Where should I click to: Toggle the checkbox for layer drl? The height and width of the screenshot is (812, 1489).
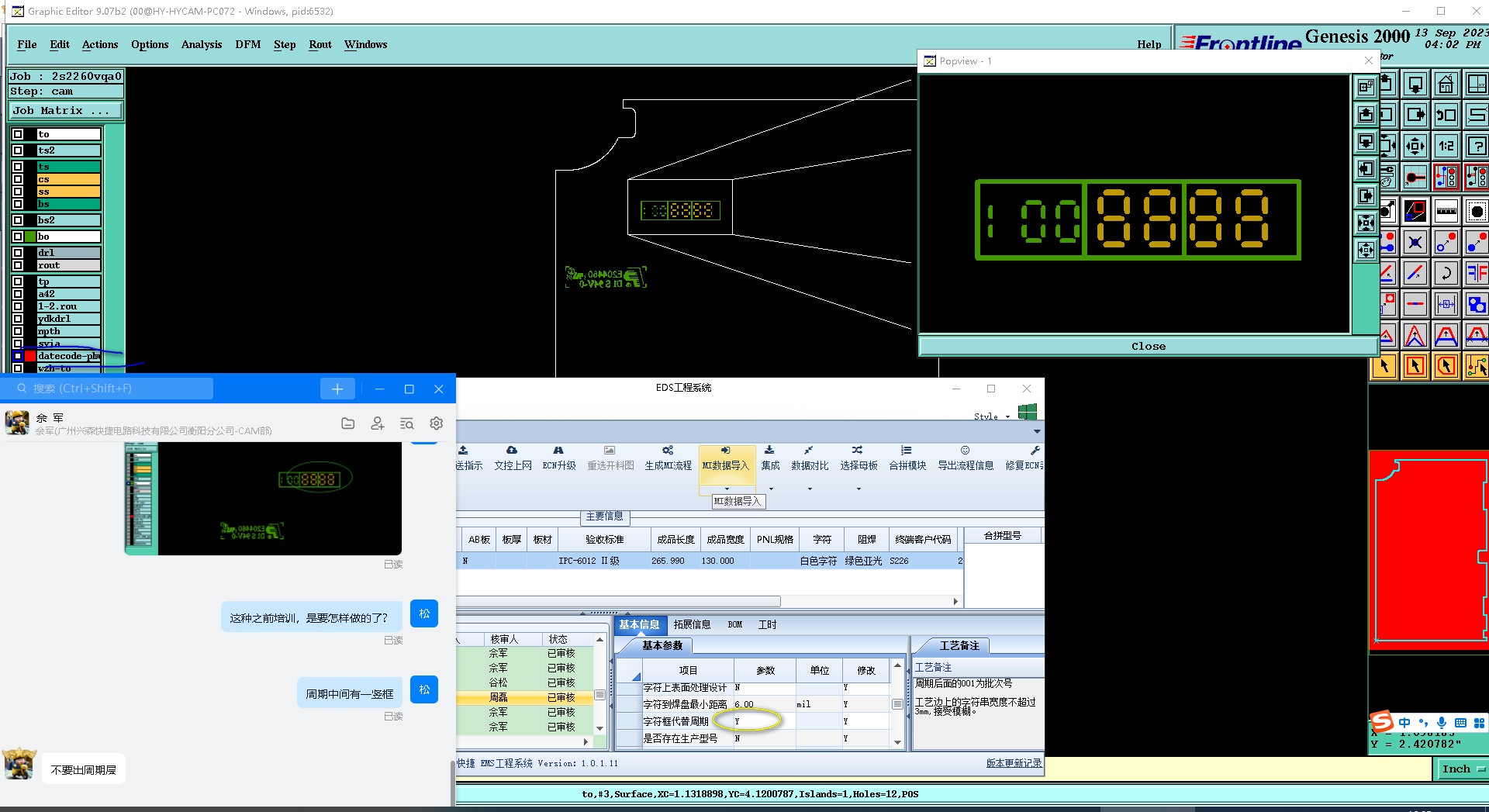click(18, 253)
